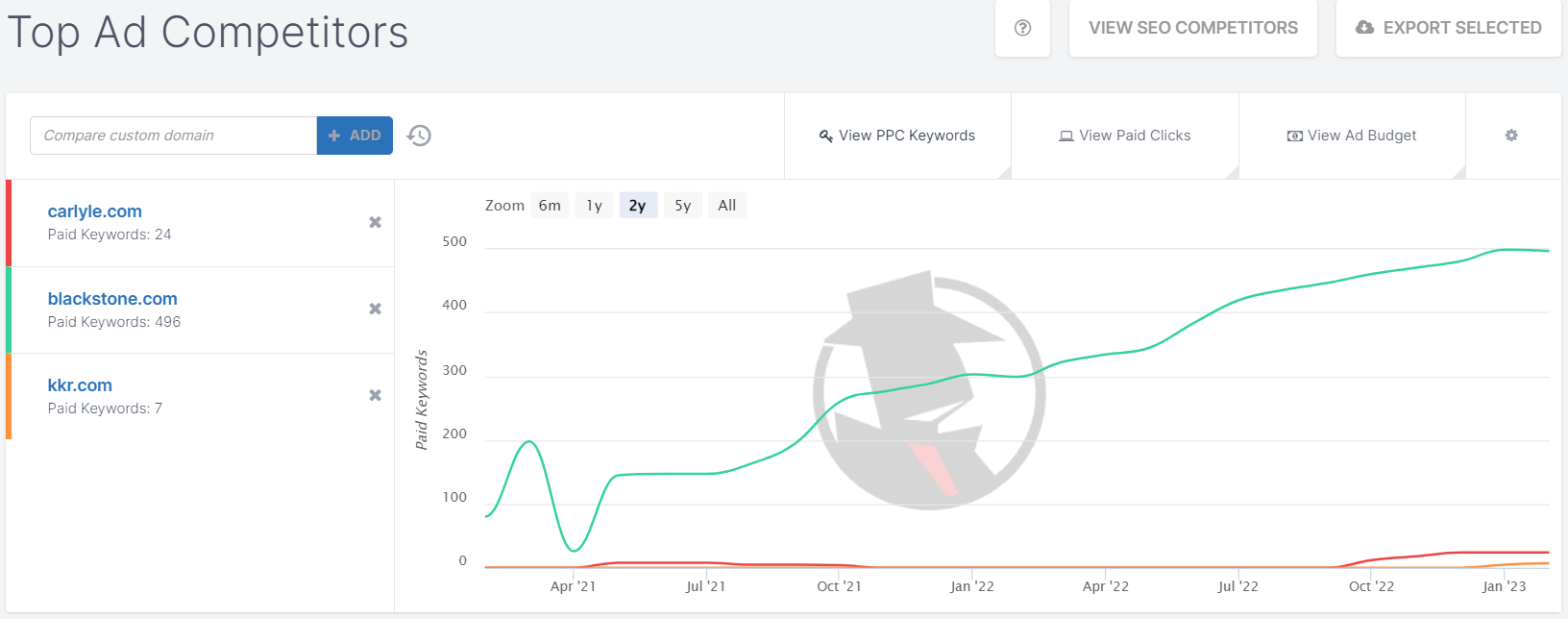This screenshot has width=1568, height=619.
Task: Click the orange color bar for kkr.com
Action: pyautogui.click(x=9, y=396)
